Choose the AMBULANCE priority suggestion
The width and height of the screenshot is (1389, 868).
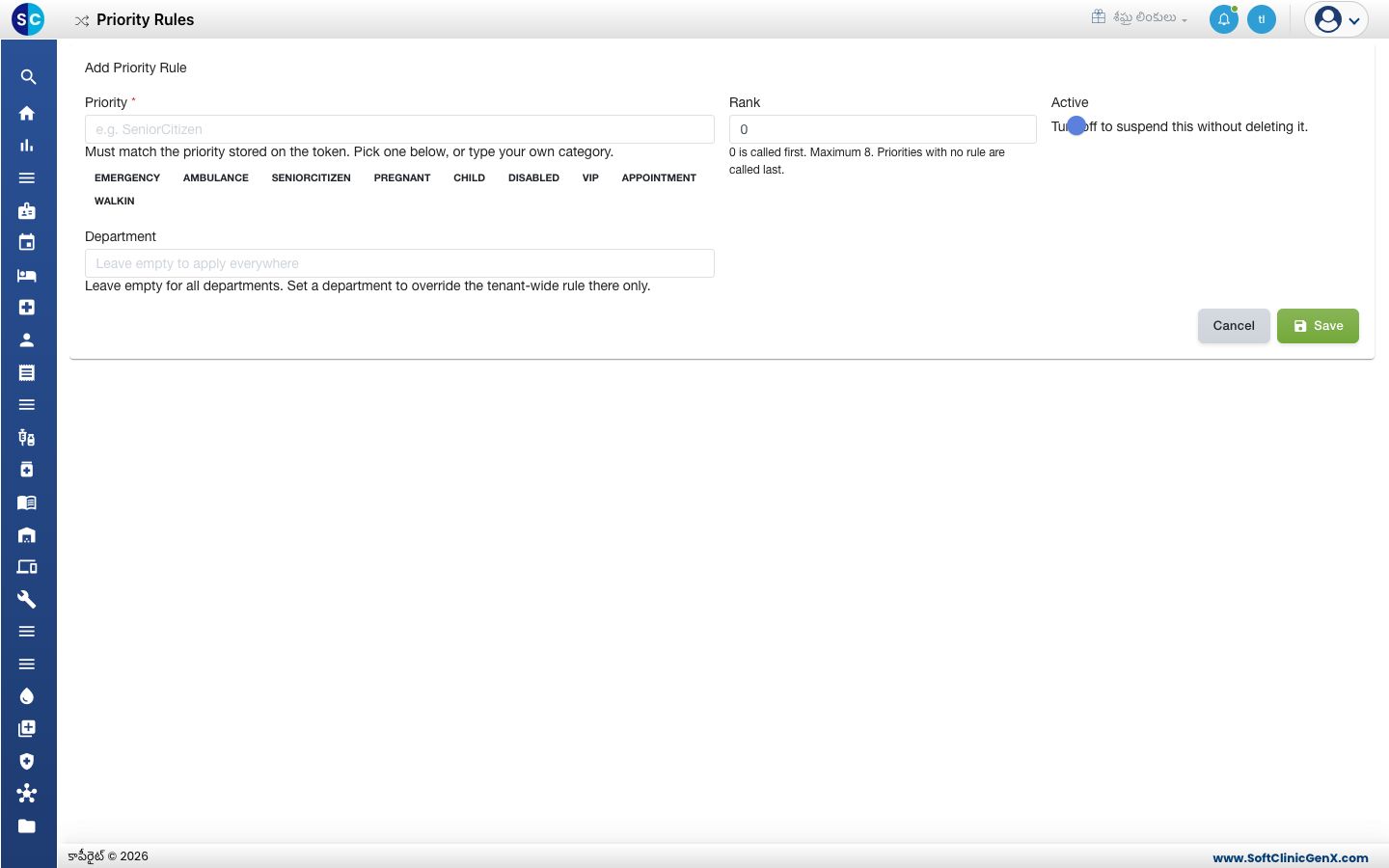point(216,178)
